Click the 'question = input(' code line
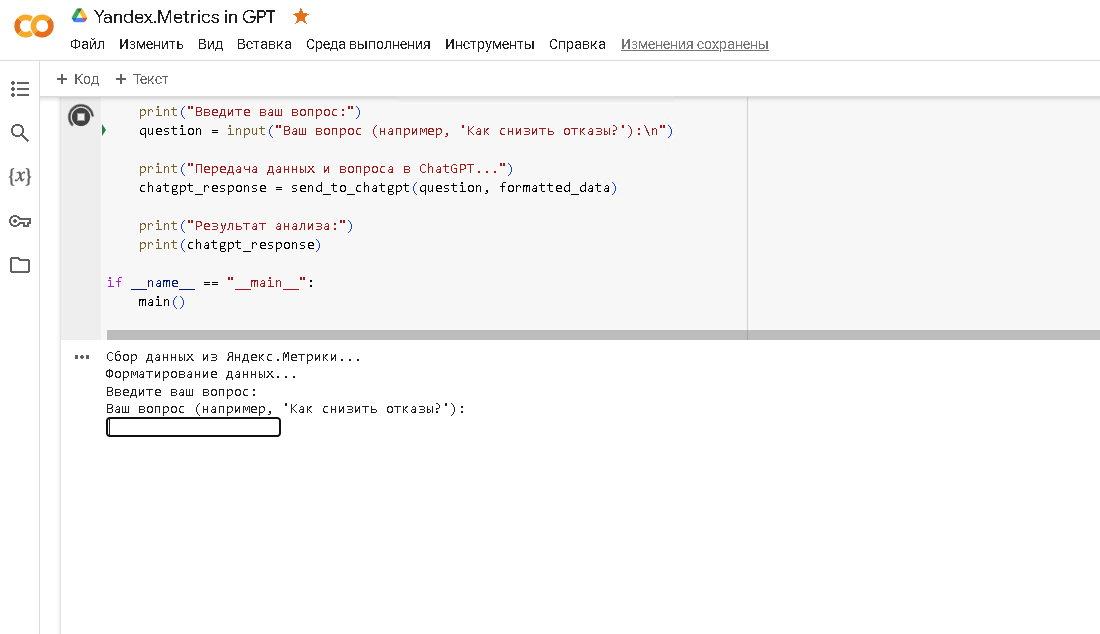Screen dimensions: 1100x634 (x=405, y=131)
